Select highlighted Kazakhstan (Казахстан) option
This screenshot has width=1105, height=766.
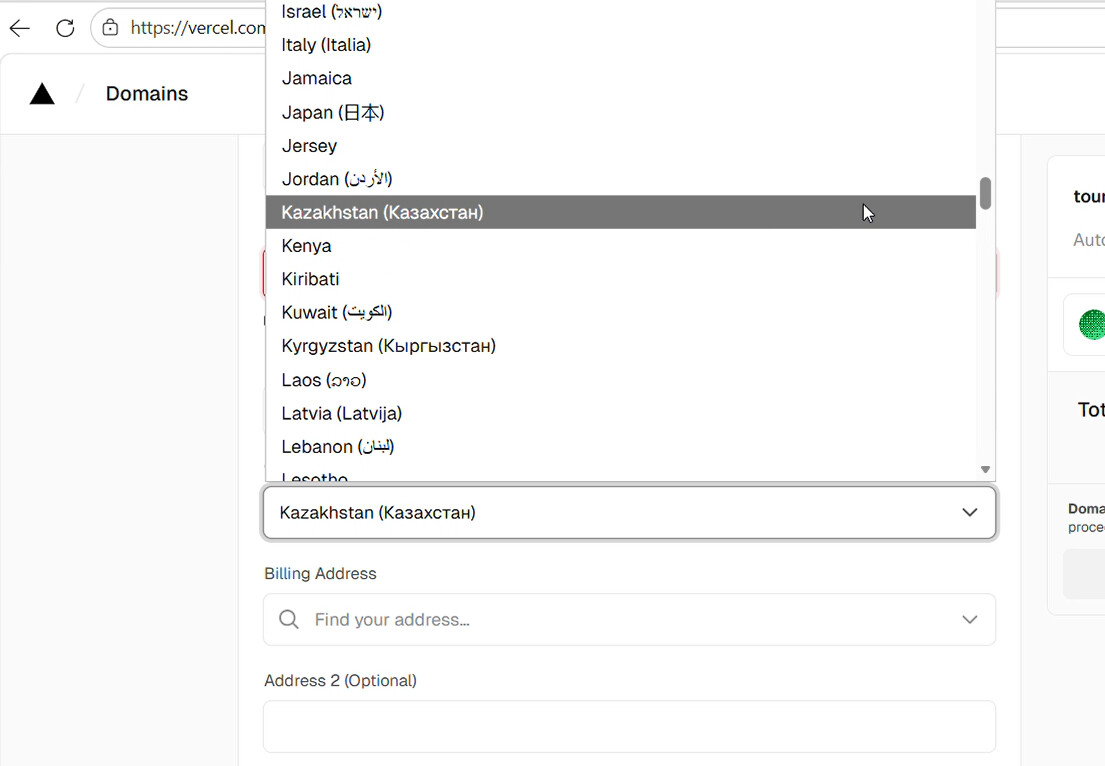pyautogui.click(x=621, y=212)
